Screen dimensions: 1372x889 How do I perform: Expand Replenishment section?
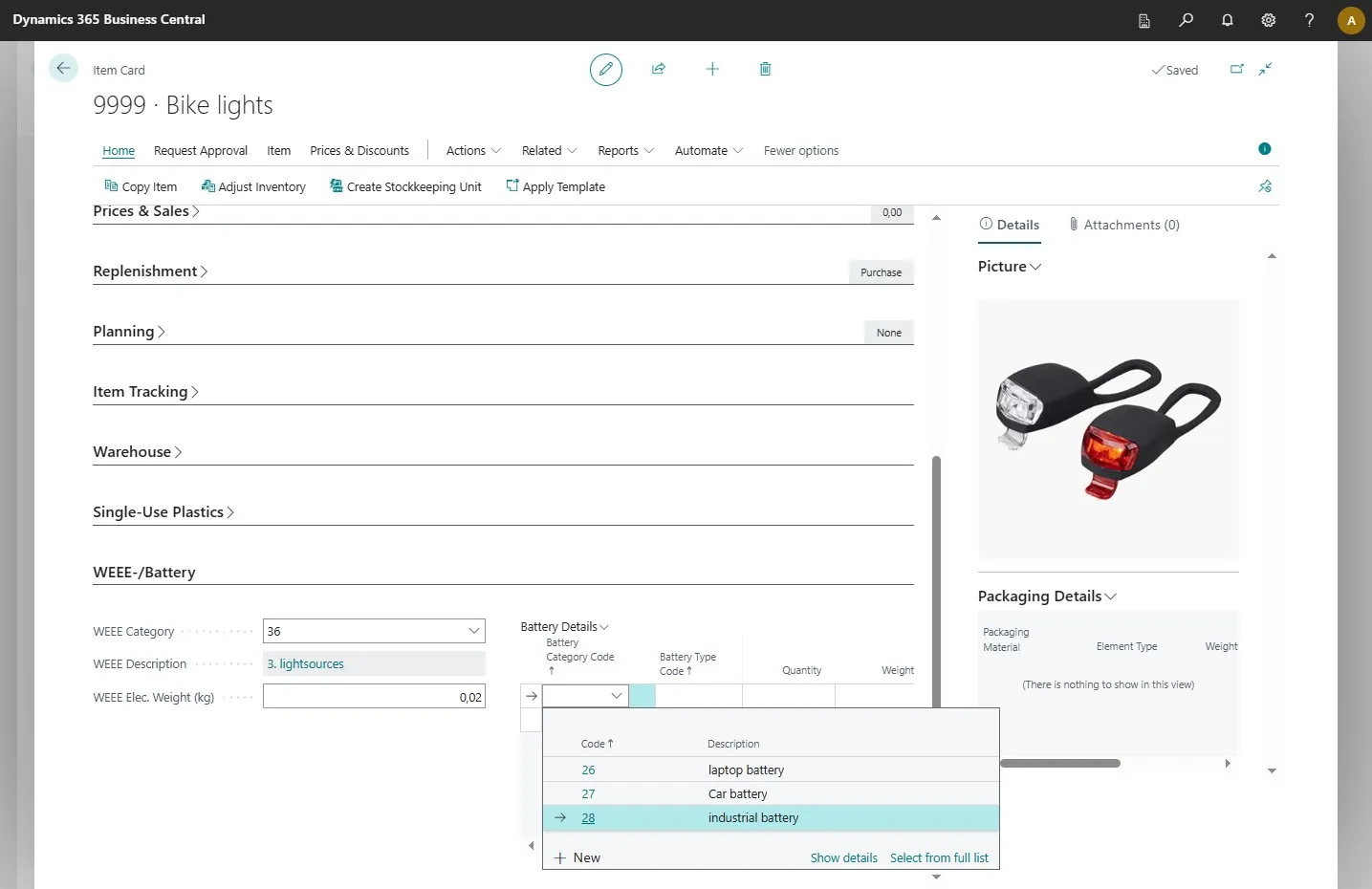[x=150, y=271]
